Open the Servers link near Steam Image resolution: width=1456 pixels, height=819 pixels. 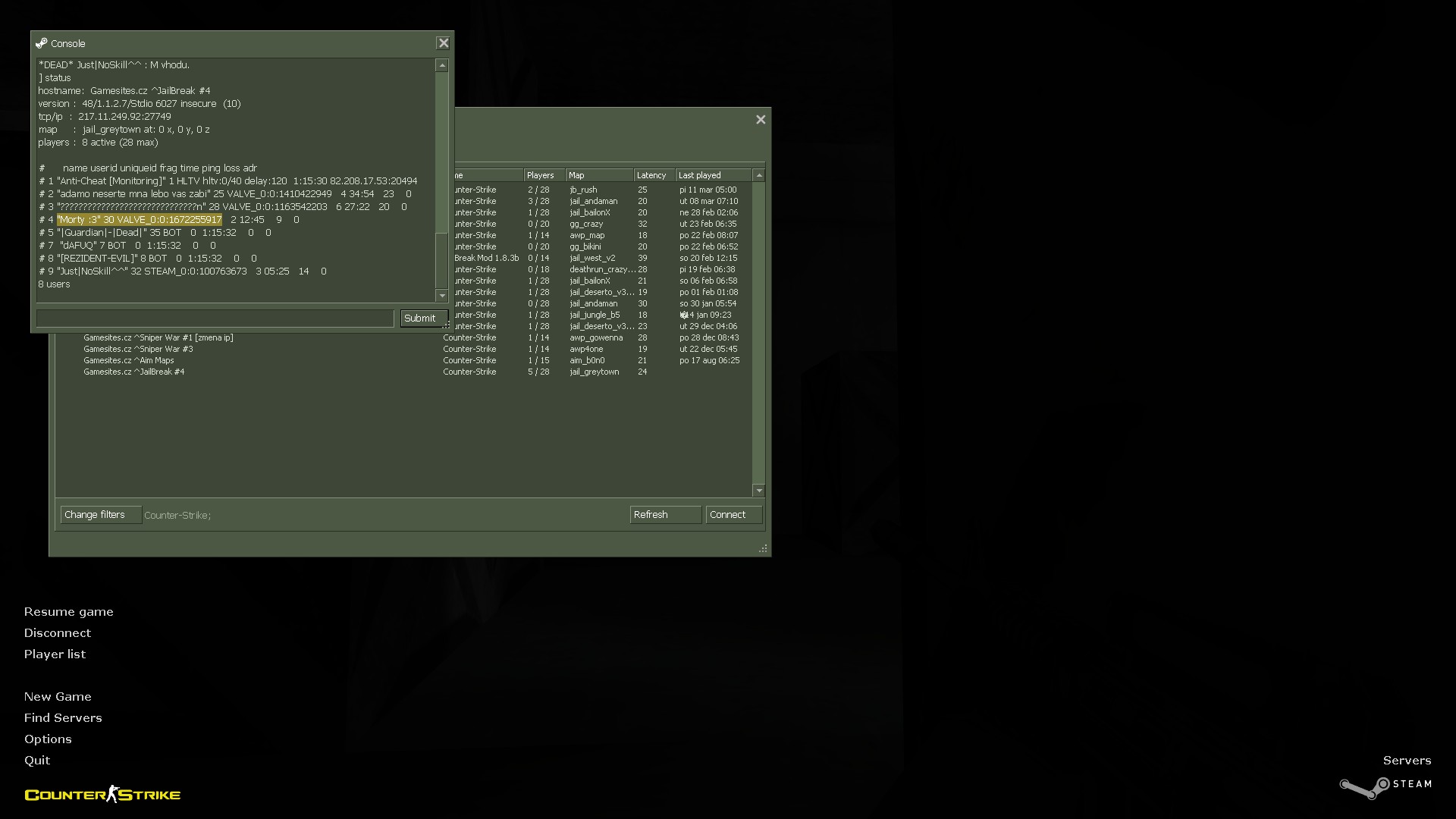[1407, 761]
